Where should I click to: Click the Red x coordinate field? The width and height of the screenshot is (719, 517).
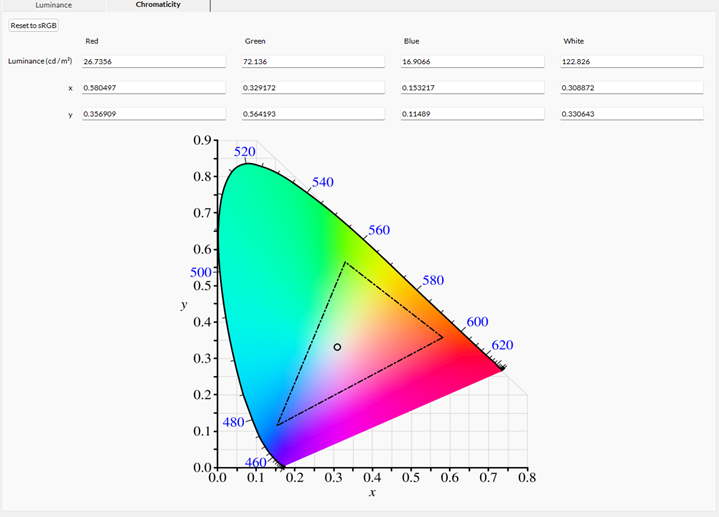point(152,88)
